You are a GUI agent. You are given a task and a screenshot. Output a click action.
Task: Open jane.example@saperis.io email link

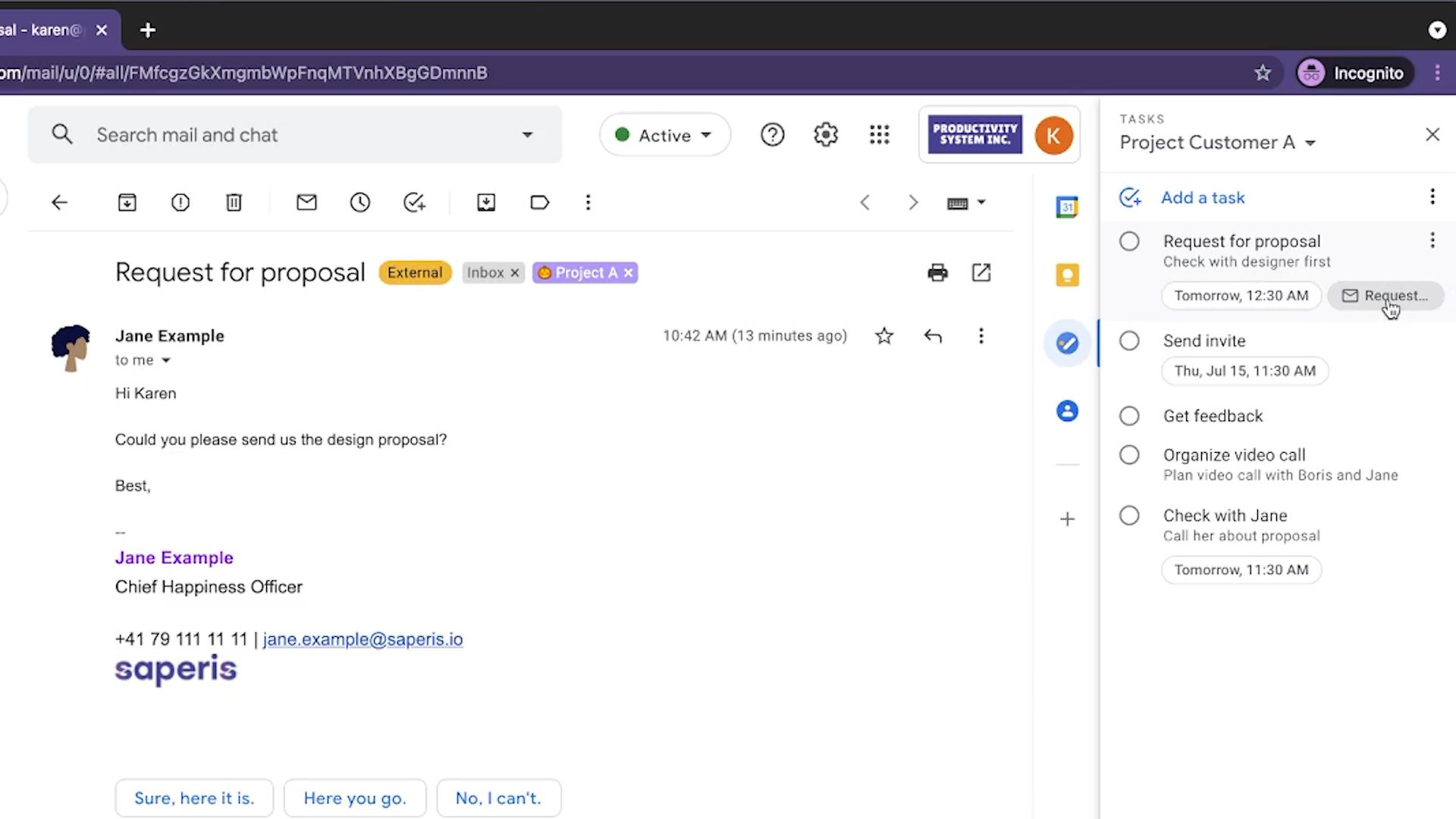pyautogui.click(x=362, y=639)
